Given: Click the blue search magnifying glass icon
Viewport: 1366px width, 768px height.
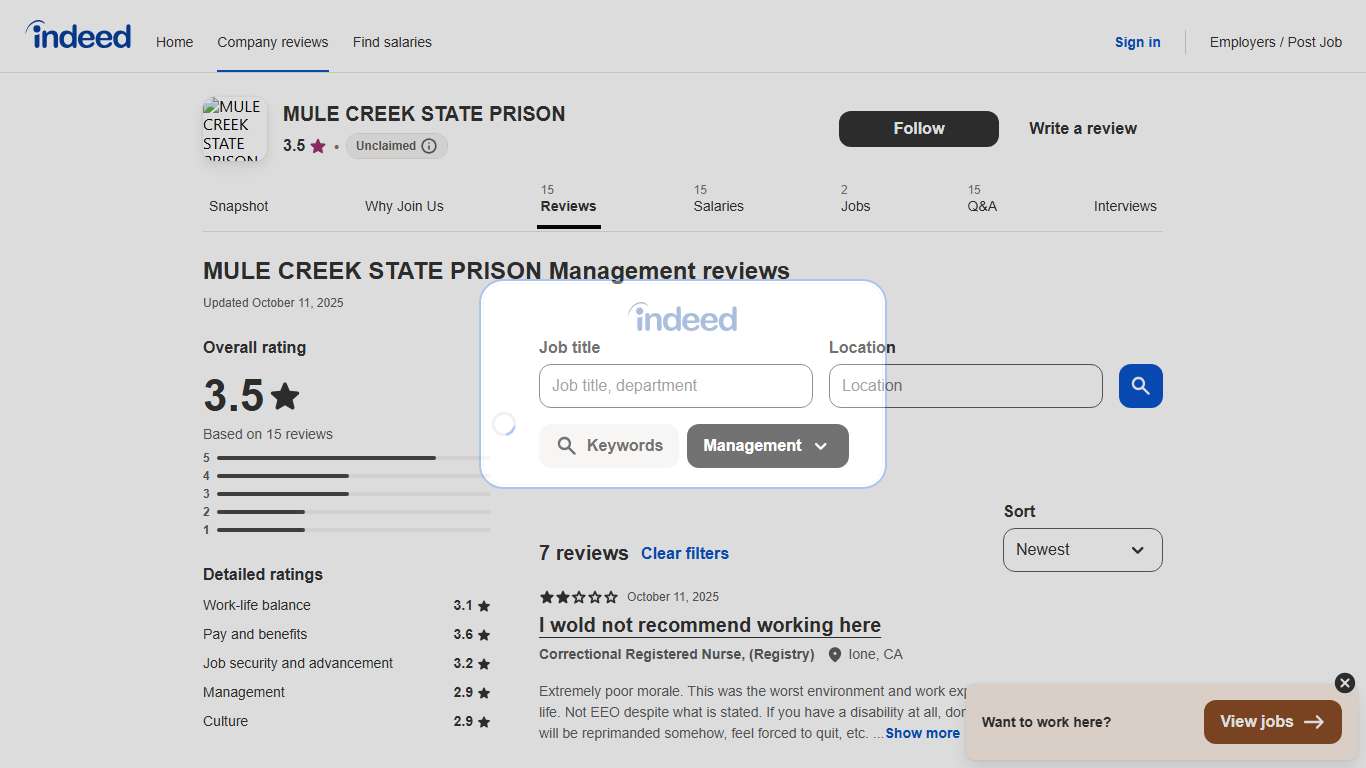Looking at the screenshot, I should coord(1140,386).
